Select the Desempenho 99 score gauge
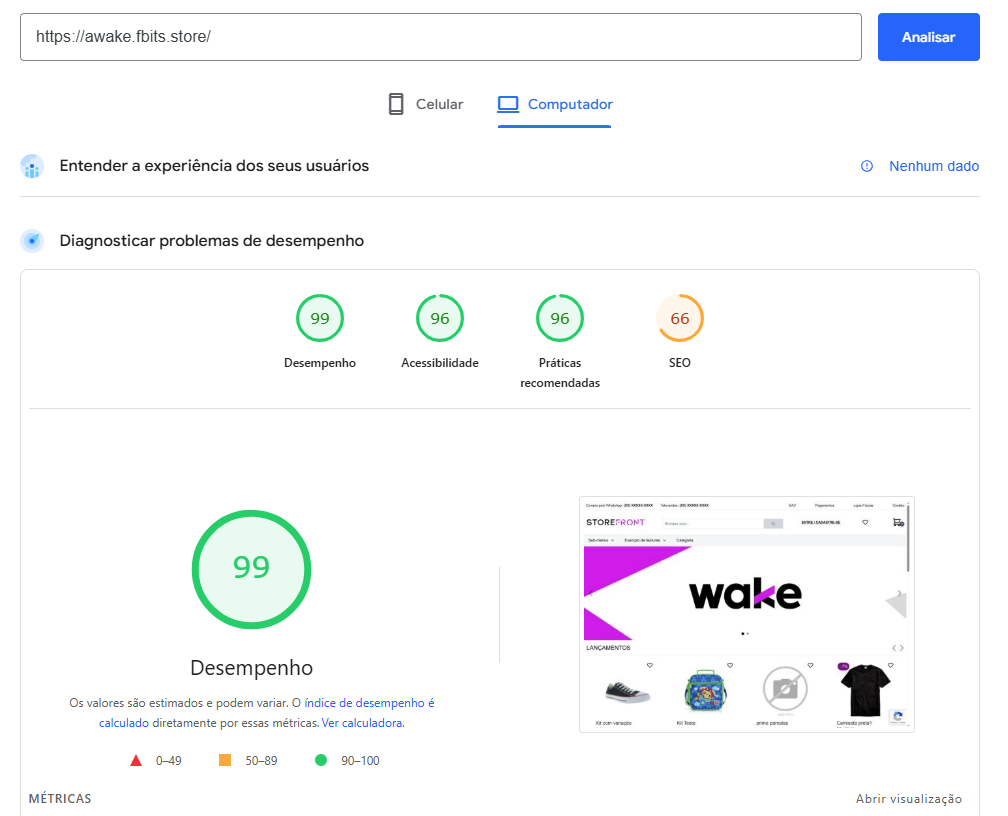1008x816 pixels. coord(320,319)
